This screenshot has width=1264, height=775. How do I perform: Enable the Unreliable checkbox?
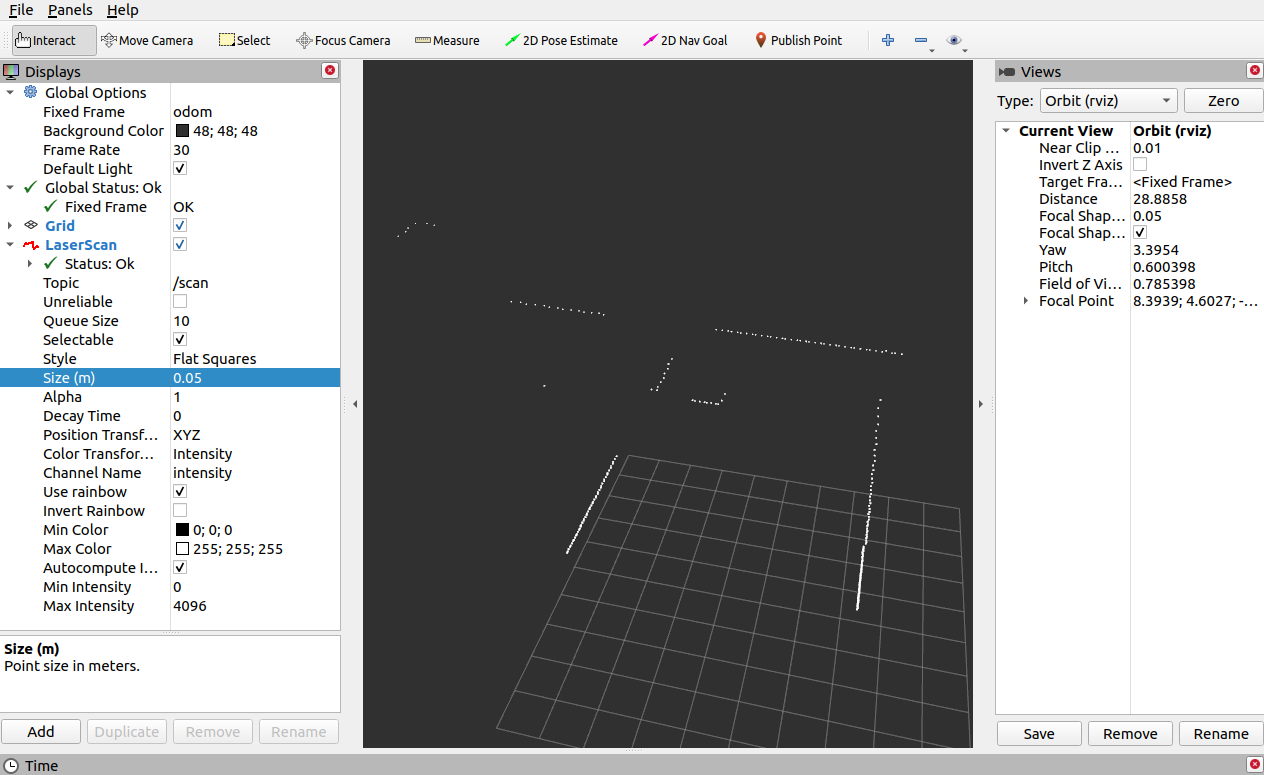tap(180, 302)
